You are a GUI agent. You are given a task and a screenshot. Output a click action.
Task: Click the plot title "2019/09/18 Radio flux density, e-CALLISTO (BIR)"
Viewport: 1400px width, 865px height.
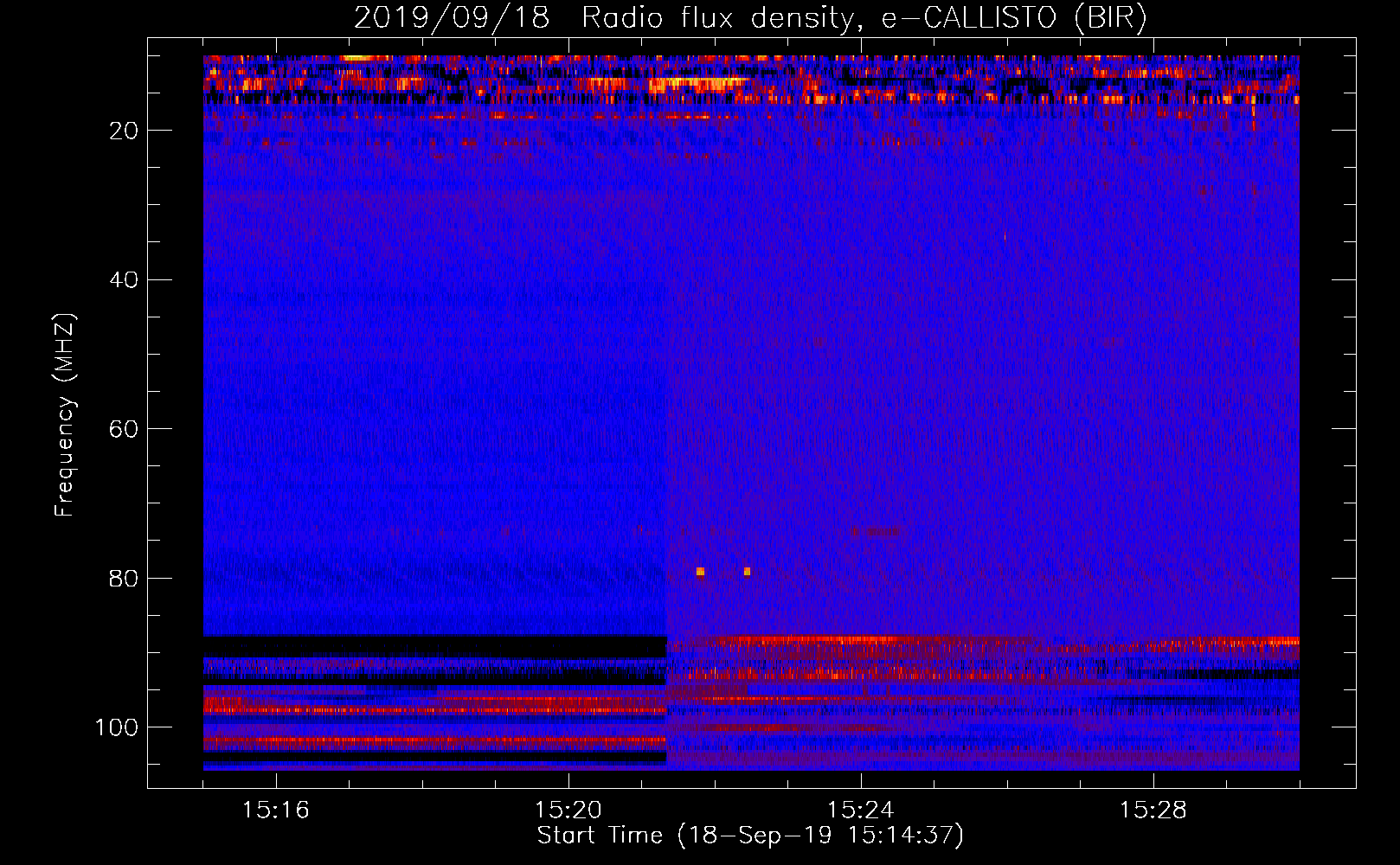(x=750, y=18)
